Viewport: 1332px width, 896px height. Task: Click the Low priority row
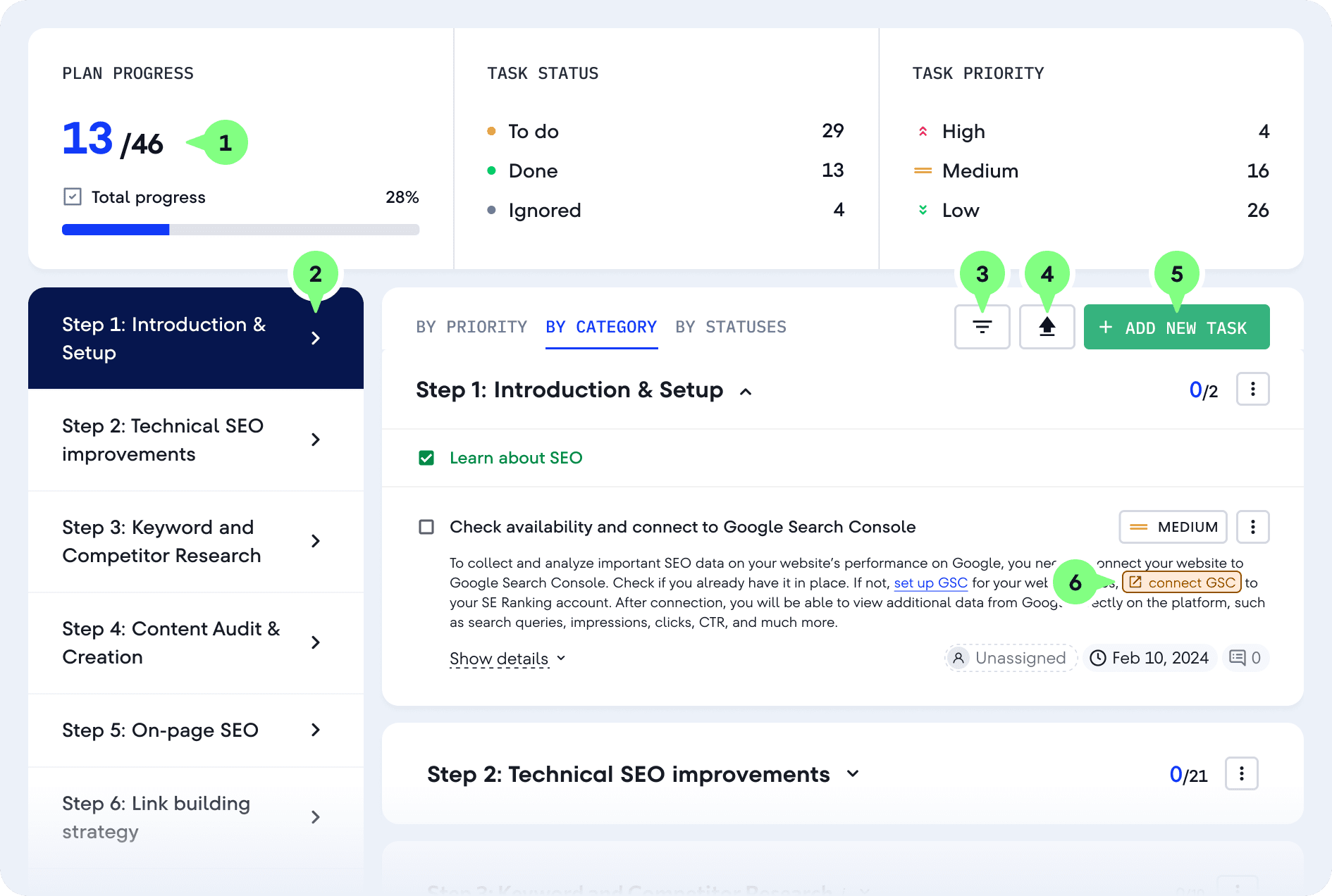click(1091, 210)
